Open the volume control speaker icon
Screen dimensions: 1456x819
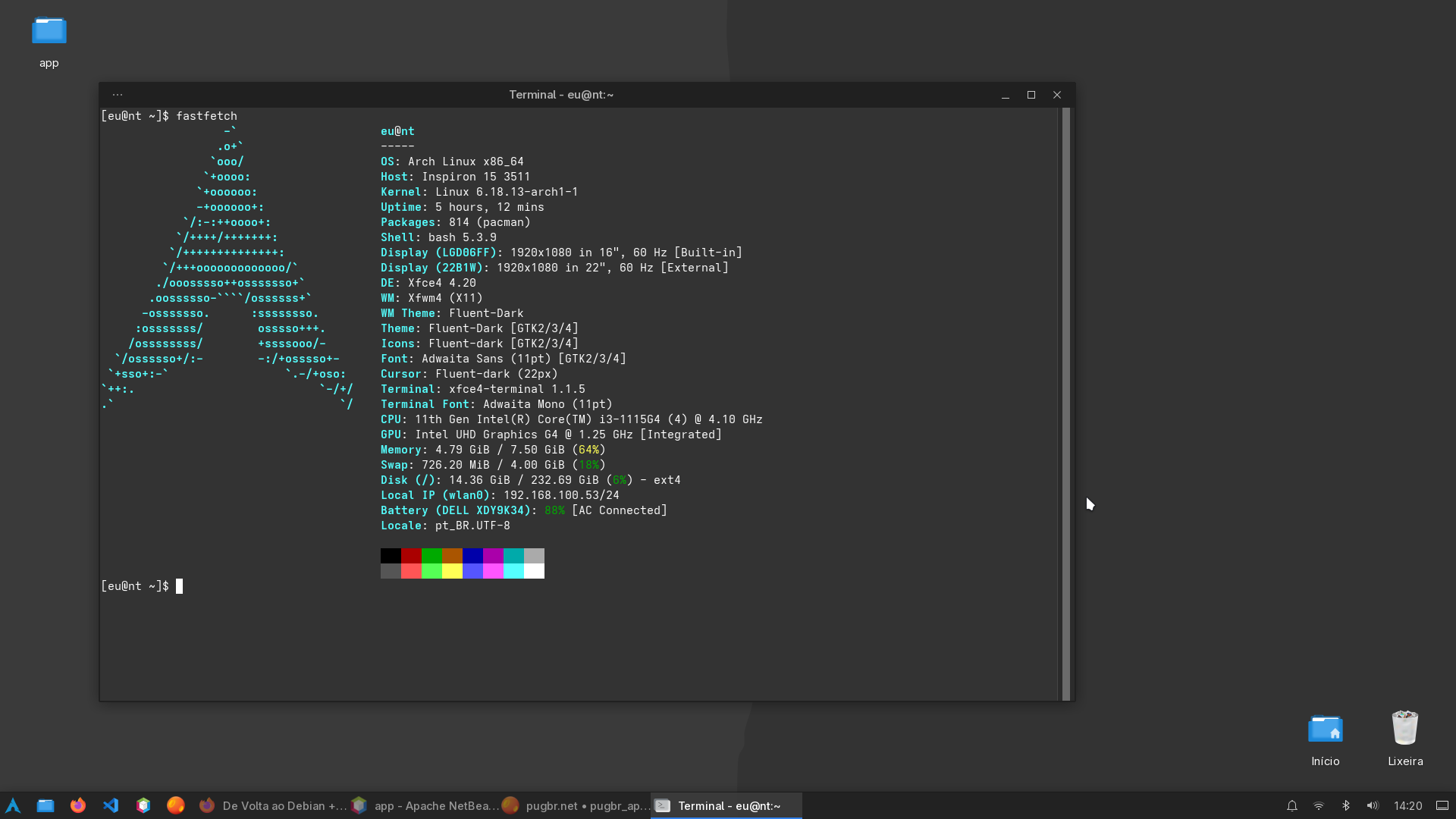[1372, 805]
